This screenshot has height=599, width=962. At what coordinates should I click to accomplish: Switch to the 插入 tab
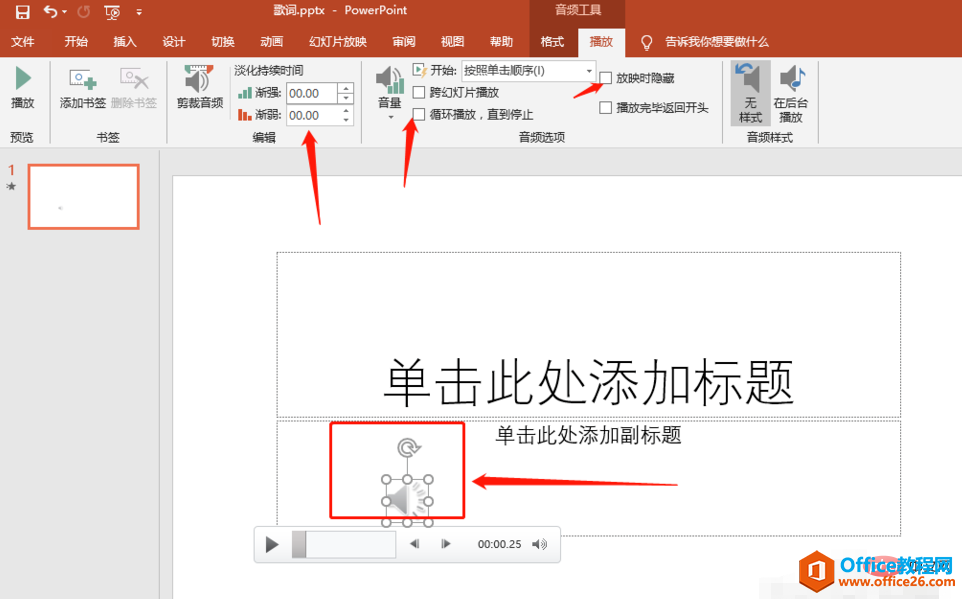click(x=125, y=42)
